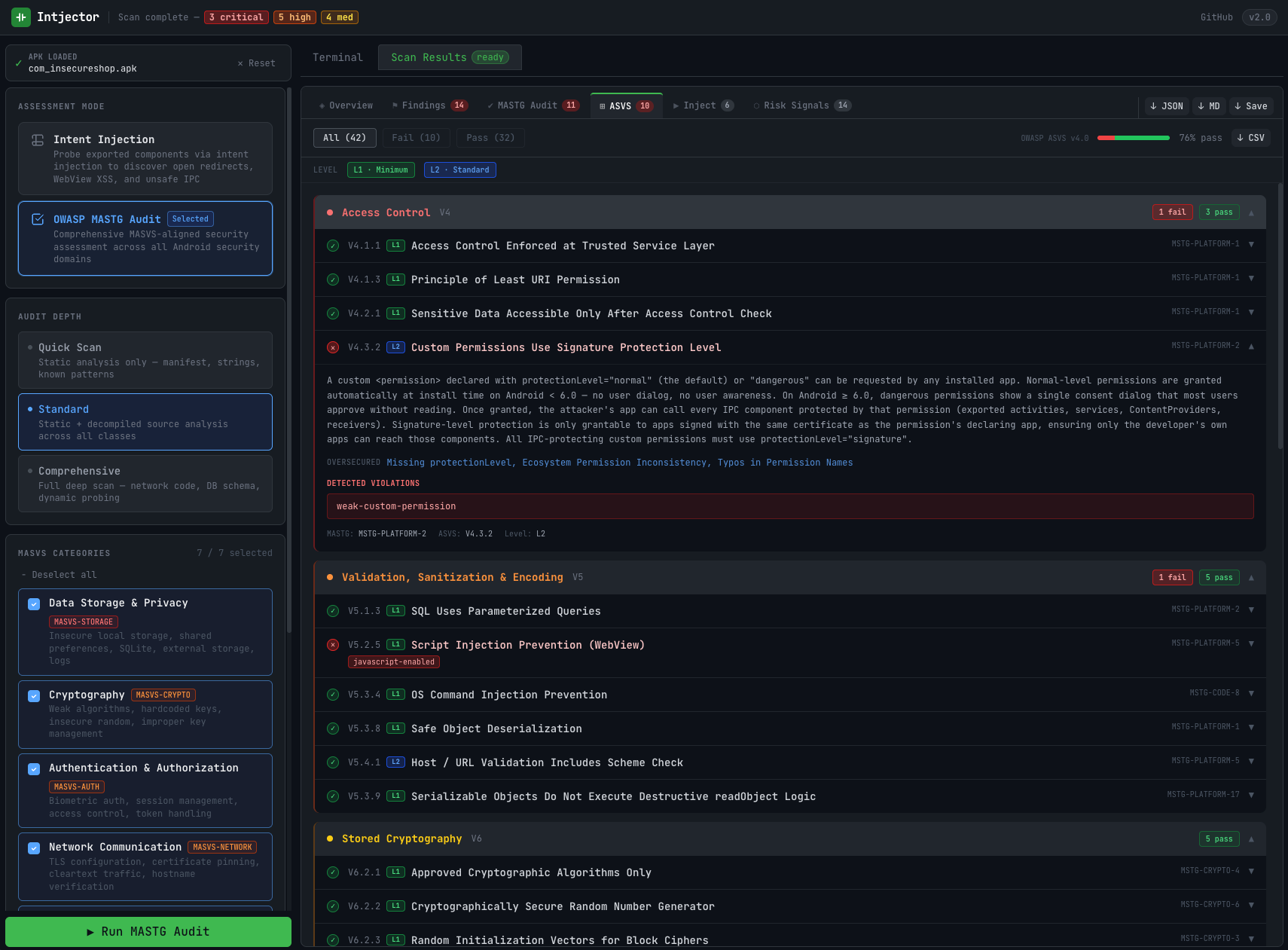Uncheck the Cryptography category checkbox
This screenshot has width=1288, height=950.
coord(34,695)
